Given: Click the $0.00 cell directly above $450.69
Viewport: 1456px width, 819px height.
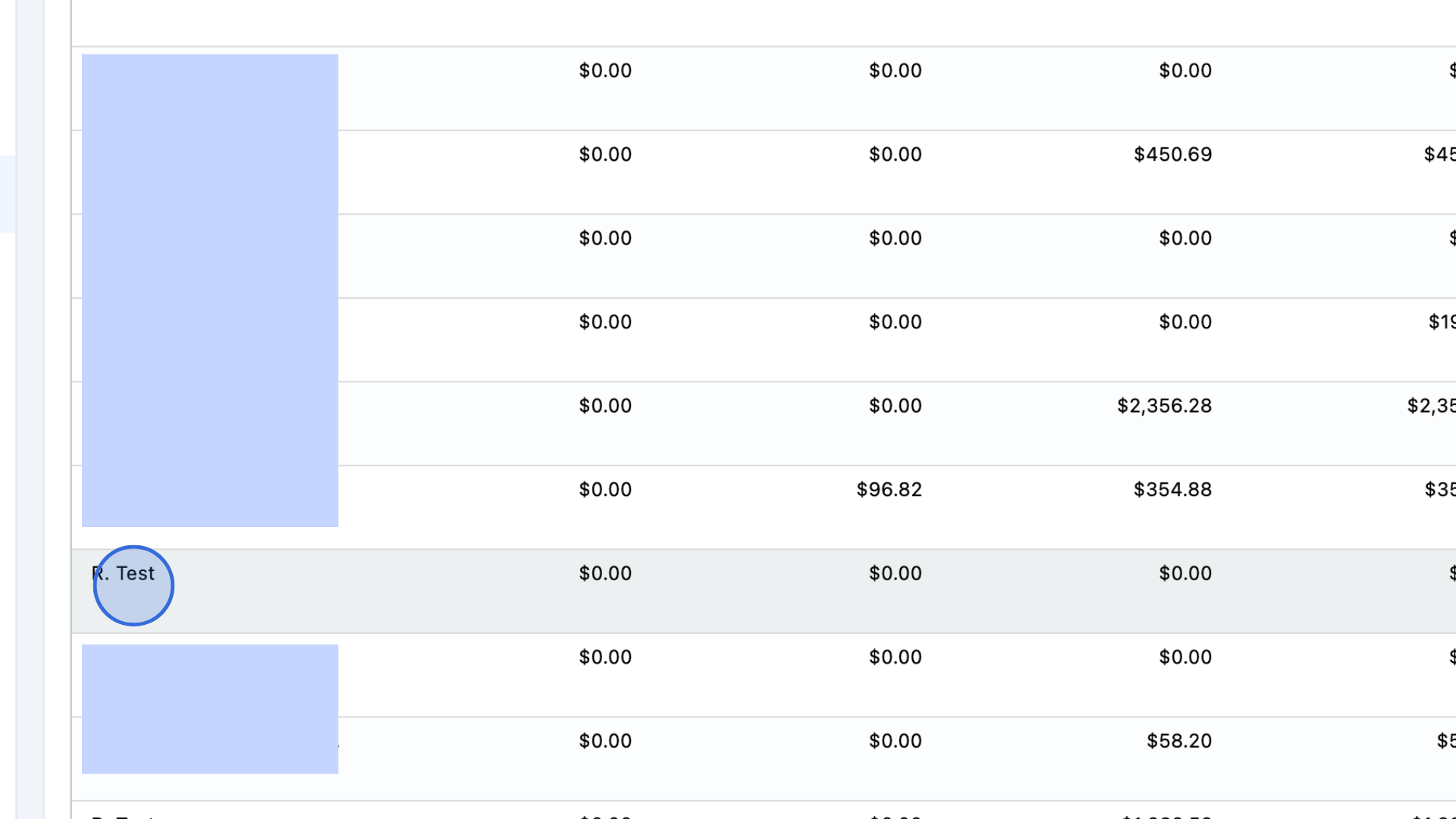Looking at the screenshot, I should [x=1185, y=71].
